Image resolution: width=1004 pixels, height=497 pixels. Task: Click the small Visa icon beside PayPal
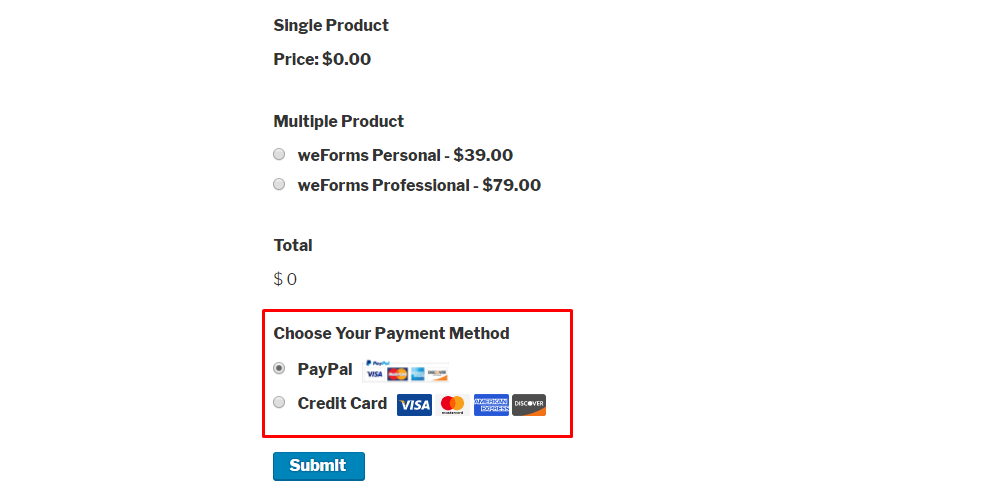point(375,374)
